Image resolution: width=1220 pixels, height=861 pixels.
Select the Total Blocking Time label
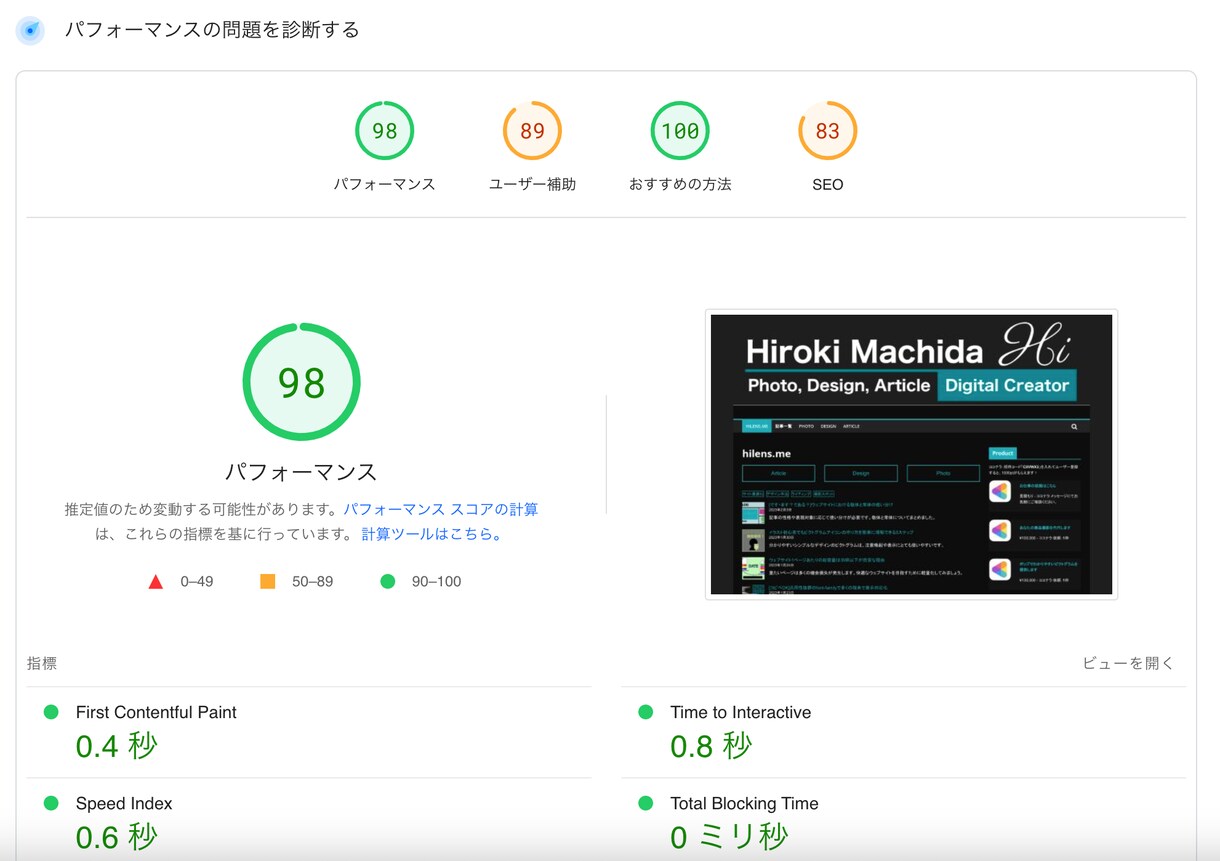(744, 803)
